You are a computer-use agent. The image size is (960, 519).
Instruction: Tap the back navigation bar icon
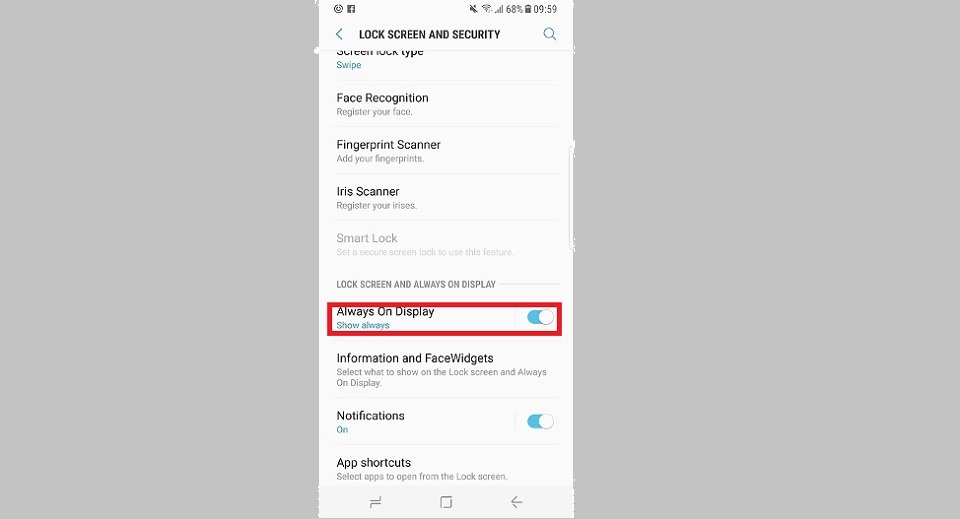(x=516, y=502)
